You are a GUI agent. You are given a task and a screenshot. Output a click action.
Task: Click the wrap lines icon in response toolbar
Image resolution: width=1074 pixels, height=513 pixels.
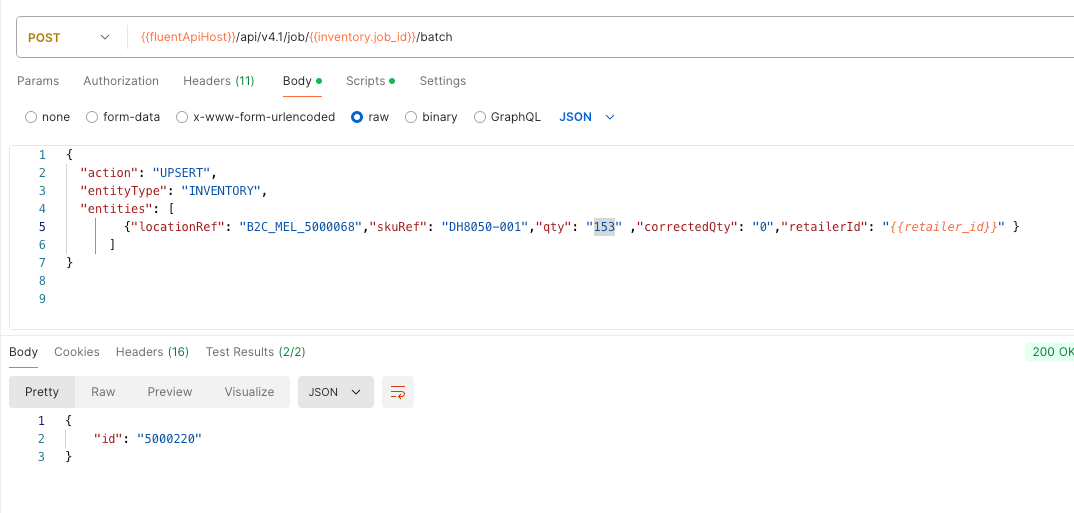pyautogui.click(x=398, y=392)
